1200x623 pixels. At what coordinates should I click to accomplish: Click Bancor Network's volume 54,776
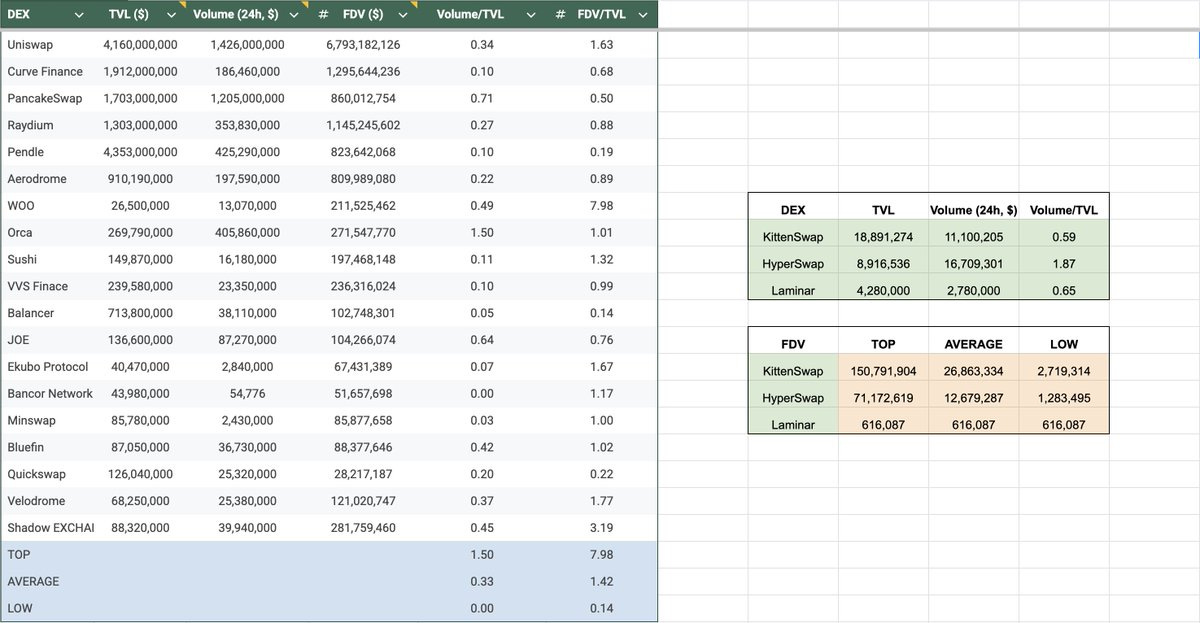[x=247, y=394]
